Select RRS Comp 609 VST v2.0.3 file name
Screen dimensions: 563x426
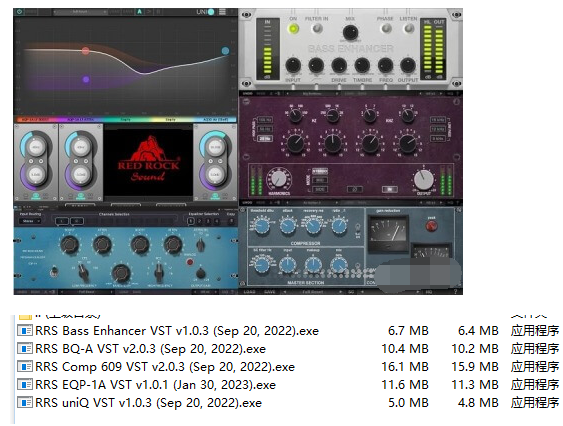[165, 367]
